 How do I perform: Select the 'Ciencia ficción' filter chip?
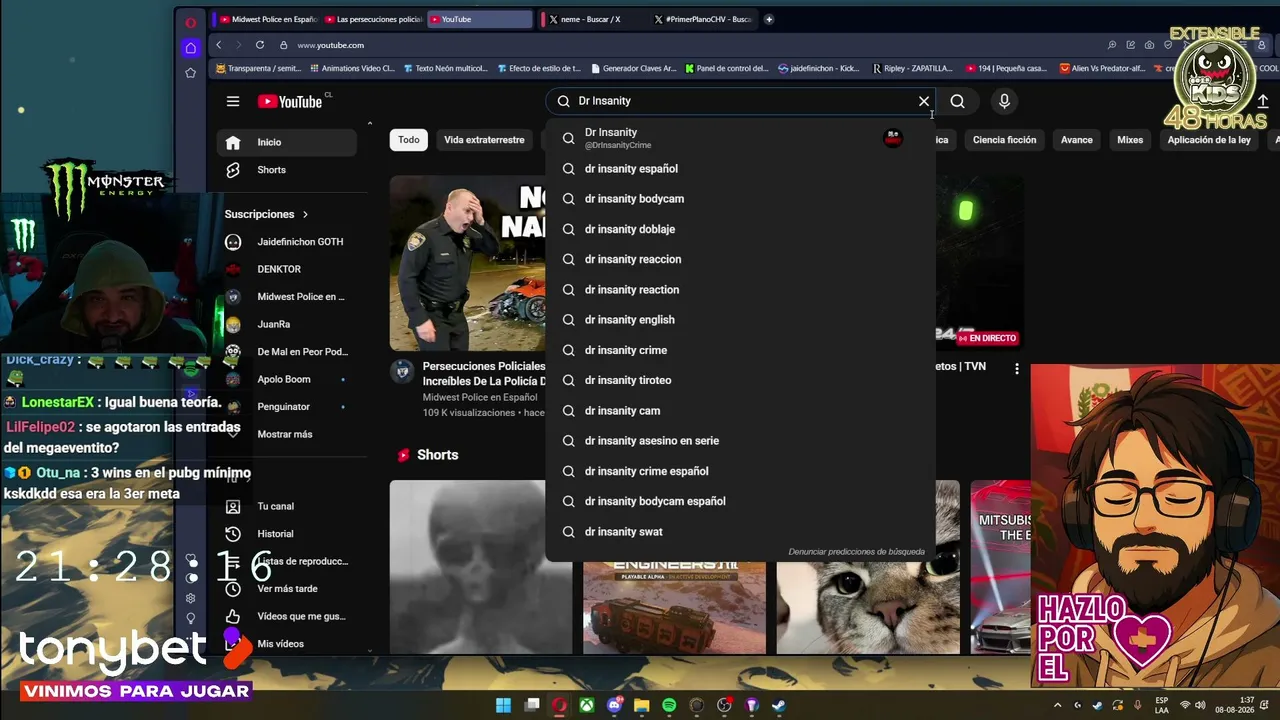coord(1004,140)
